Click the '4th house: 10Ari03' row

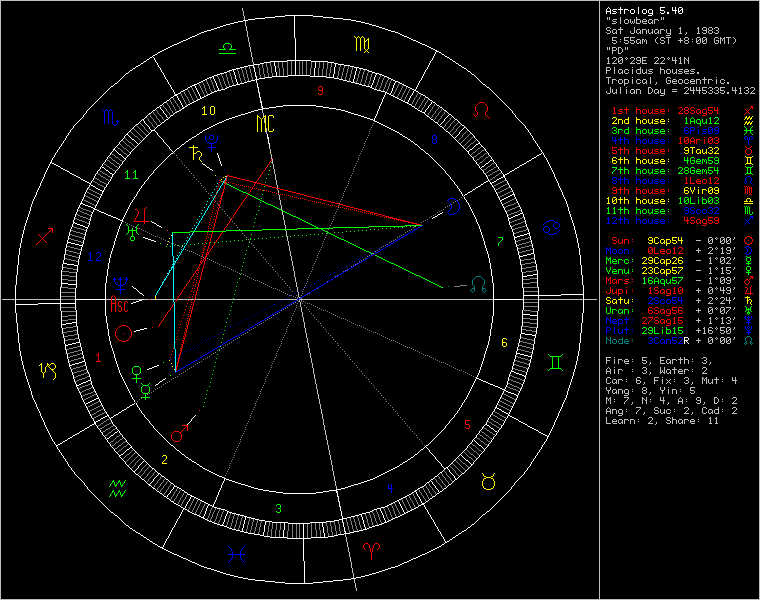(682, 141)
